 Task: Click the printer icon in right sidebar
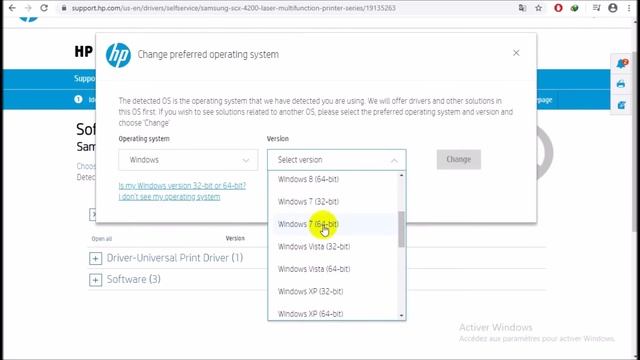click(x=621, y=84)
